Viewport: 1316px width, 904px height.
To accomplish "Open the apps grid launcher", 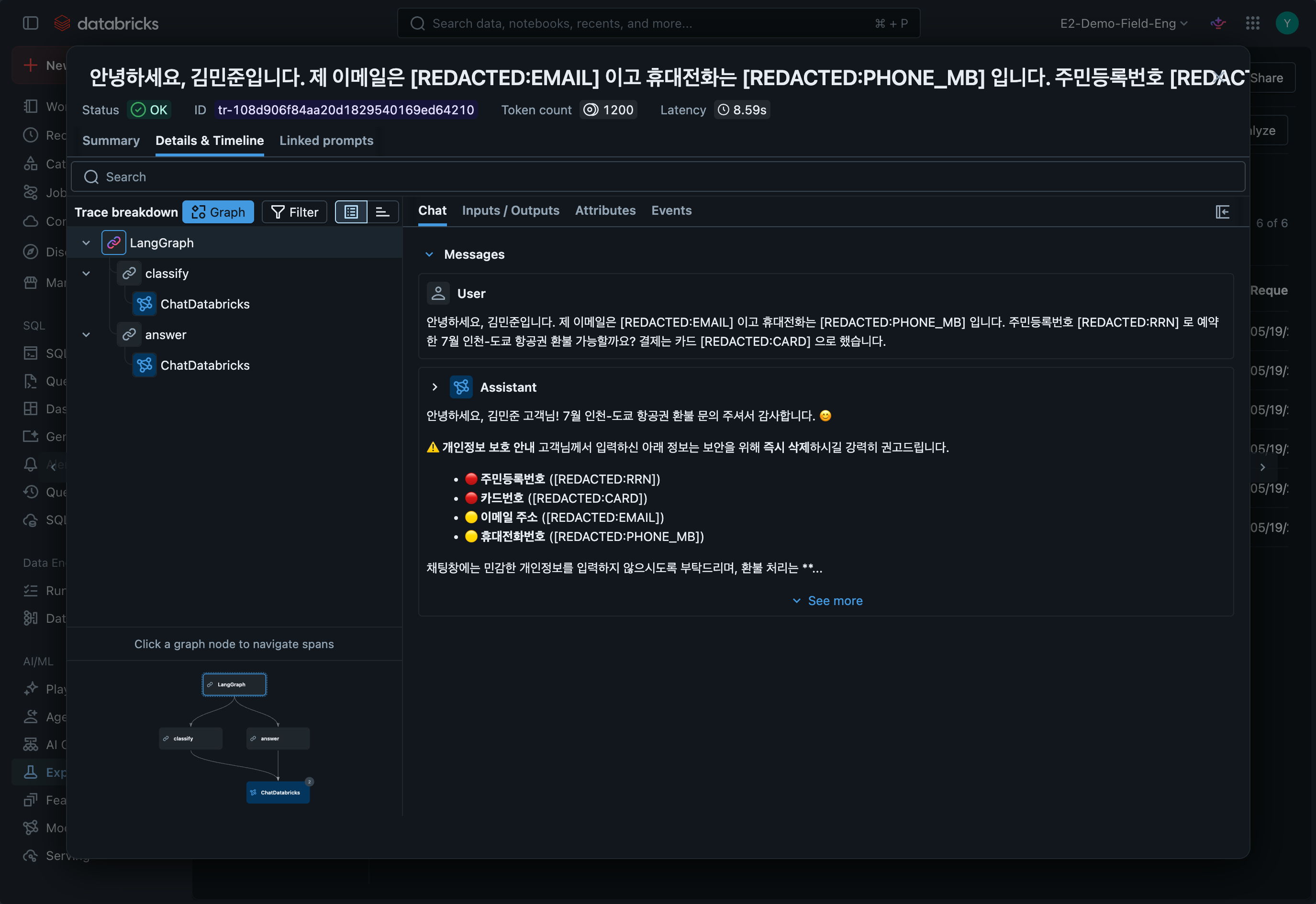I will pyautogui.click(x=1252, y=23).
